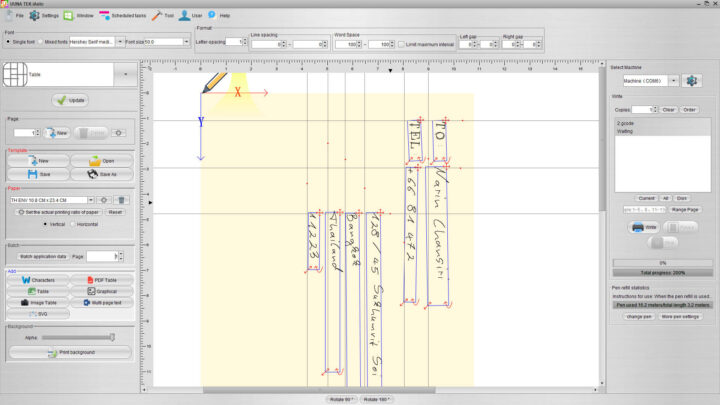Toggle Limit maximum interval checkbox
The image size is (720, 405).
click(x=401, y=45)
